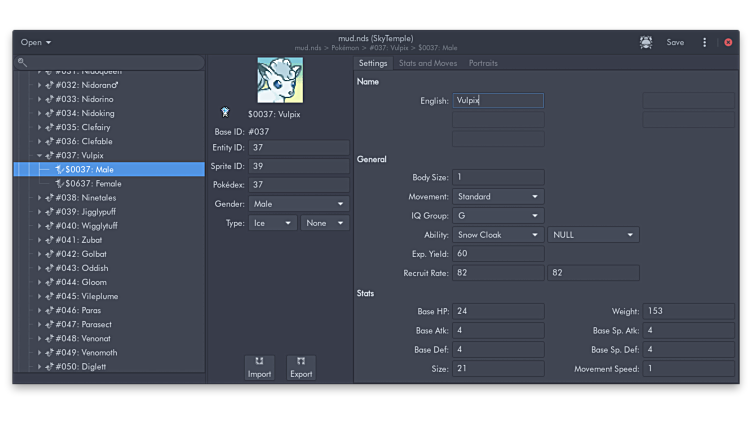Open the Movement Standard dropdown
Screen dimensions: 752x423
[x=497, y=197]
